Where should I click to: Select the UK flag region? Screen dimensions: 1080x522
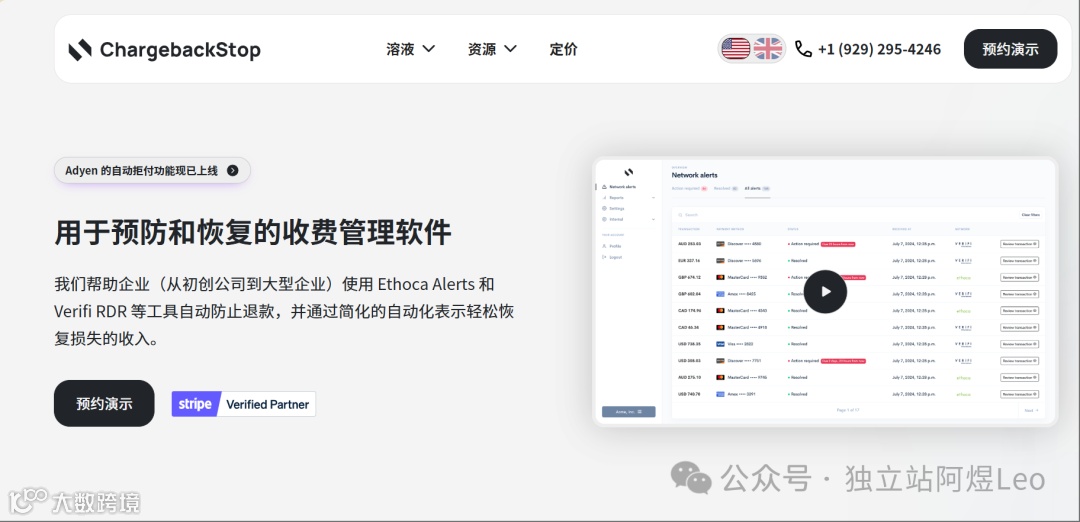[x=768, y=49]
